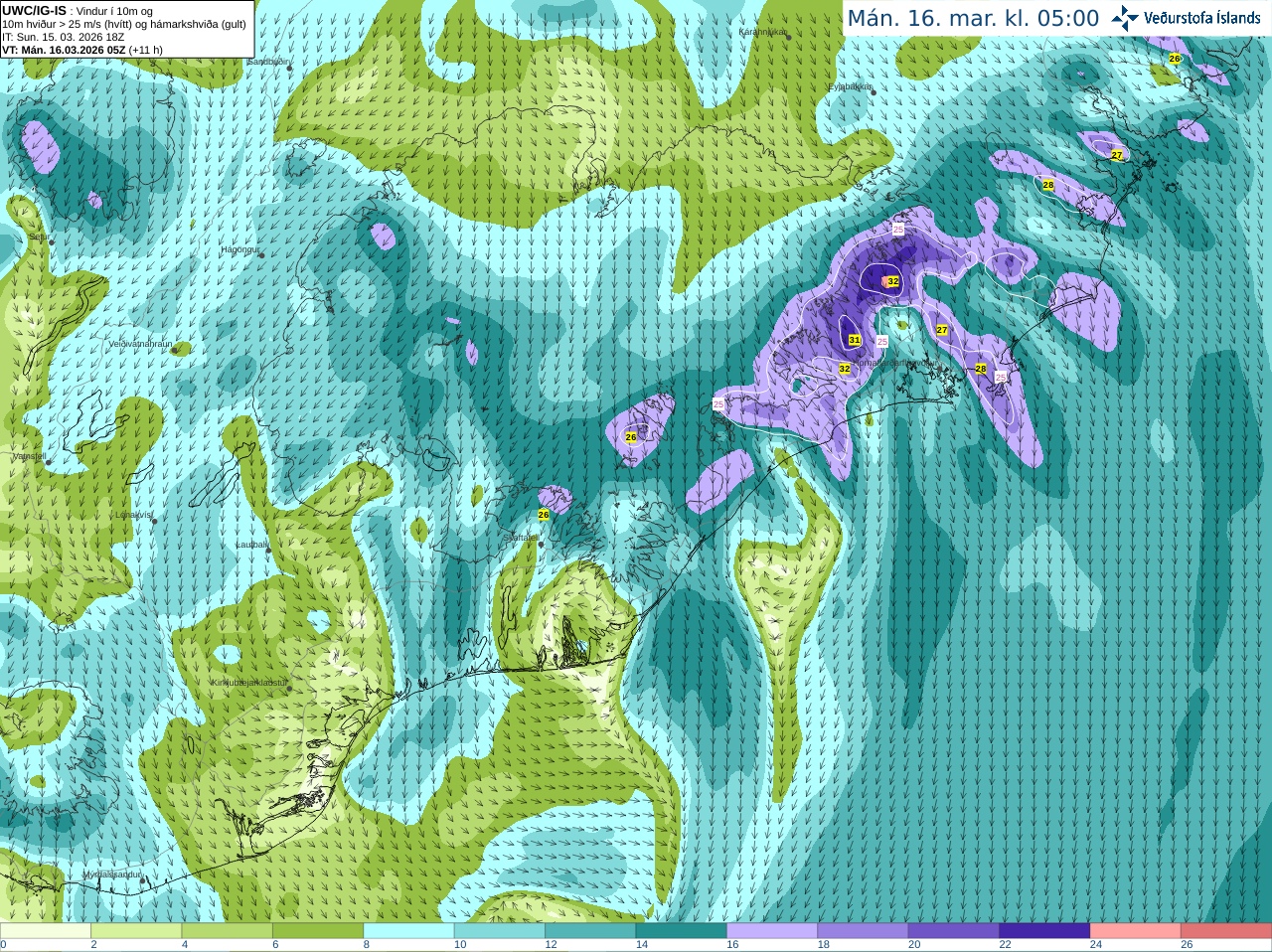Click the legend scale value 8
This screenshot has height=952, width=1272.
click(366, 945)
